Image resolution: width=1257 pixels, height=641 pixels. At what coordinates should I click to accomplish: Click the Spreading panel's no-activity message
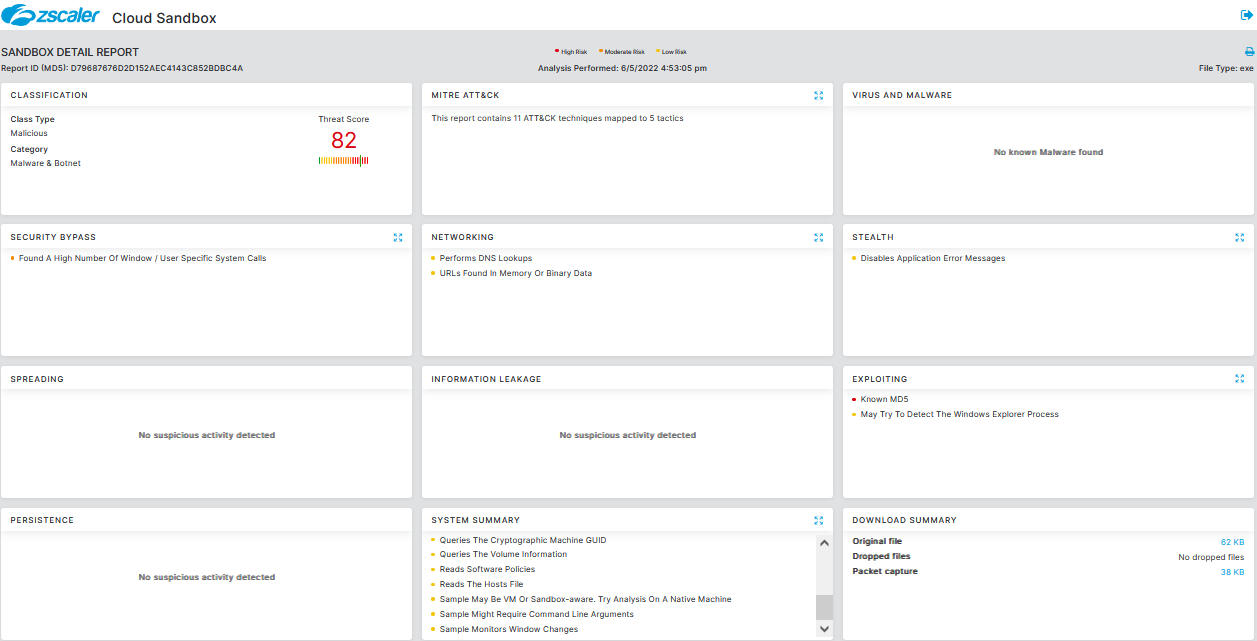click(206, 435)
